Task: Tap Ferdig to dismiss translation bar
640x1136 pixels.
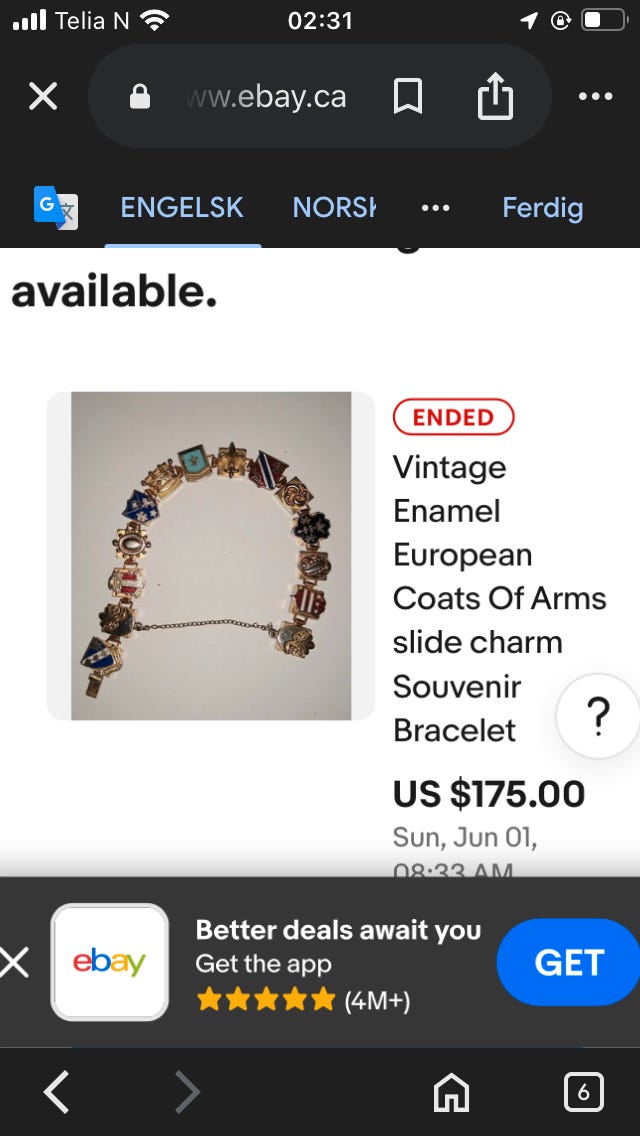Action: tap(543, 209)
